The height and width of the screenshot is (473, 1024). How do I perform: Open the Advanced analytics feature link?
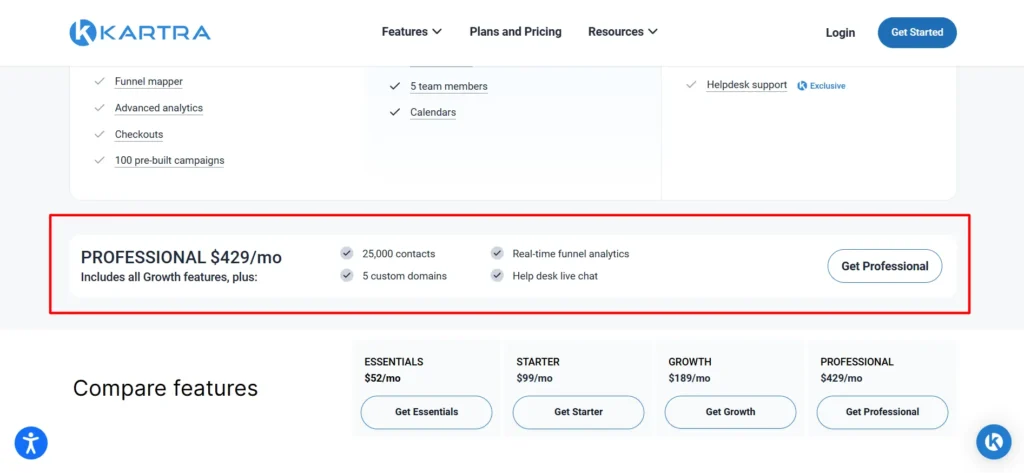[x=159, y=108]
